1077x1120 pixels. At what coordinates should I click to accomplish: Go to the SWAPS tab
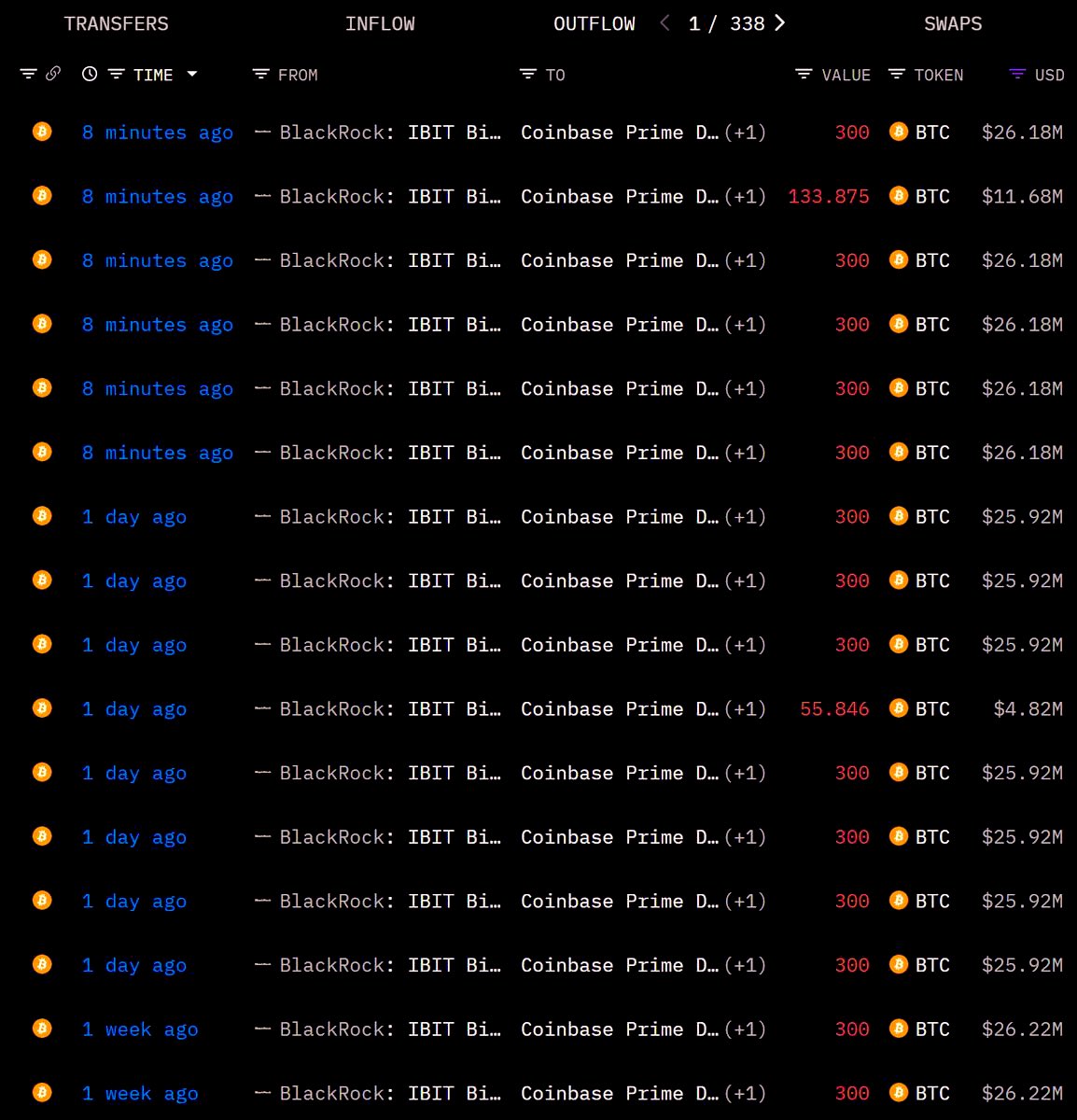pos(953,23)
